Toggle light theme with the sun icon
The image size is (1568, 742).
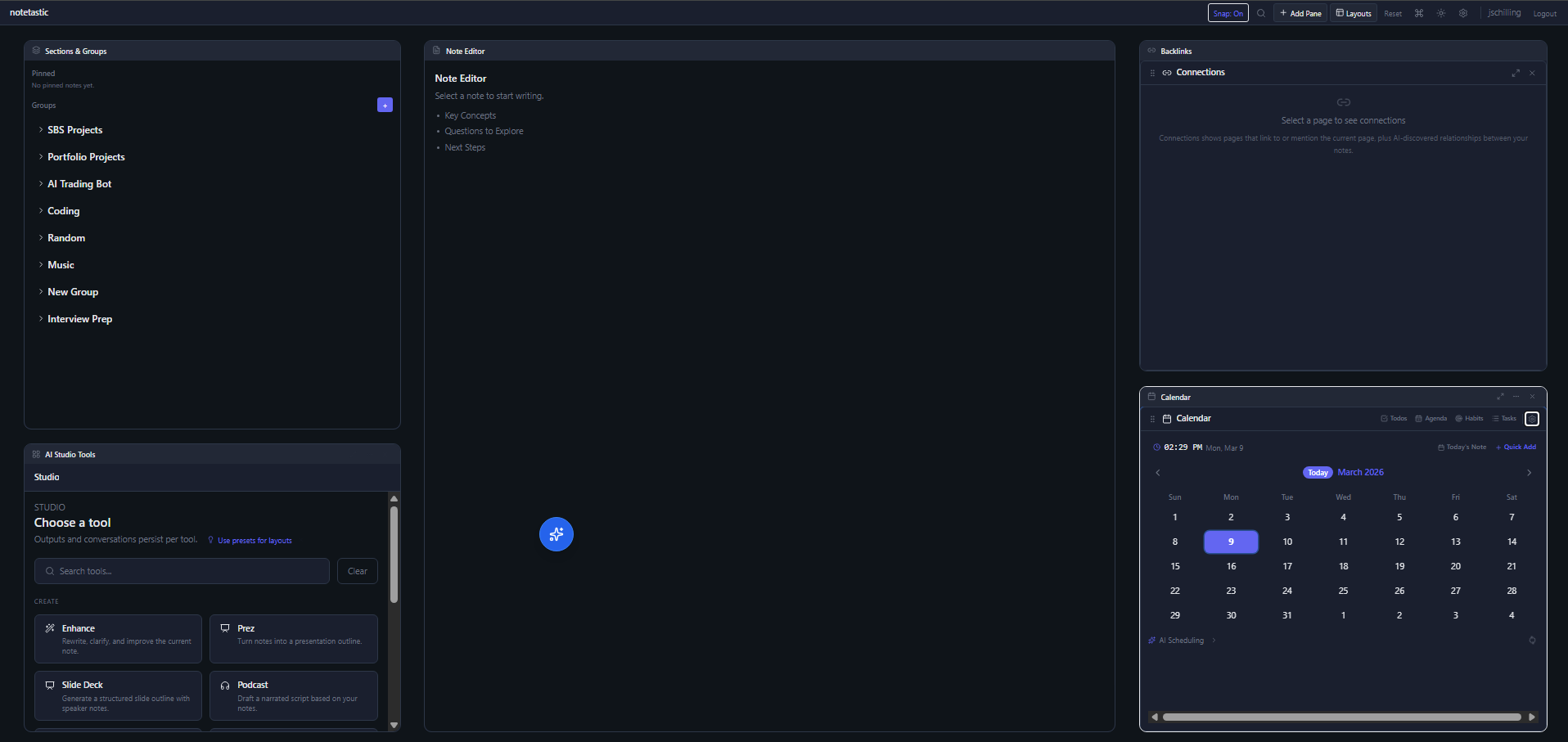coord(1441,13)
